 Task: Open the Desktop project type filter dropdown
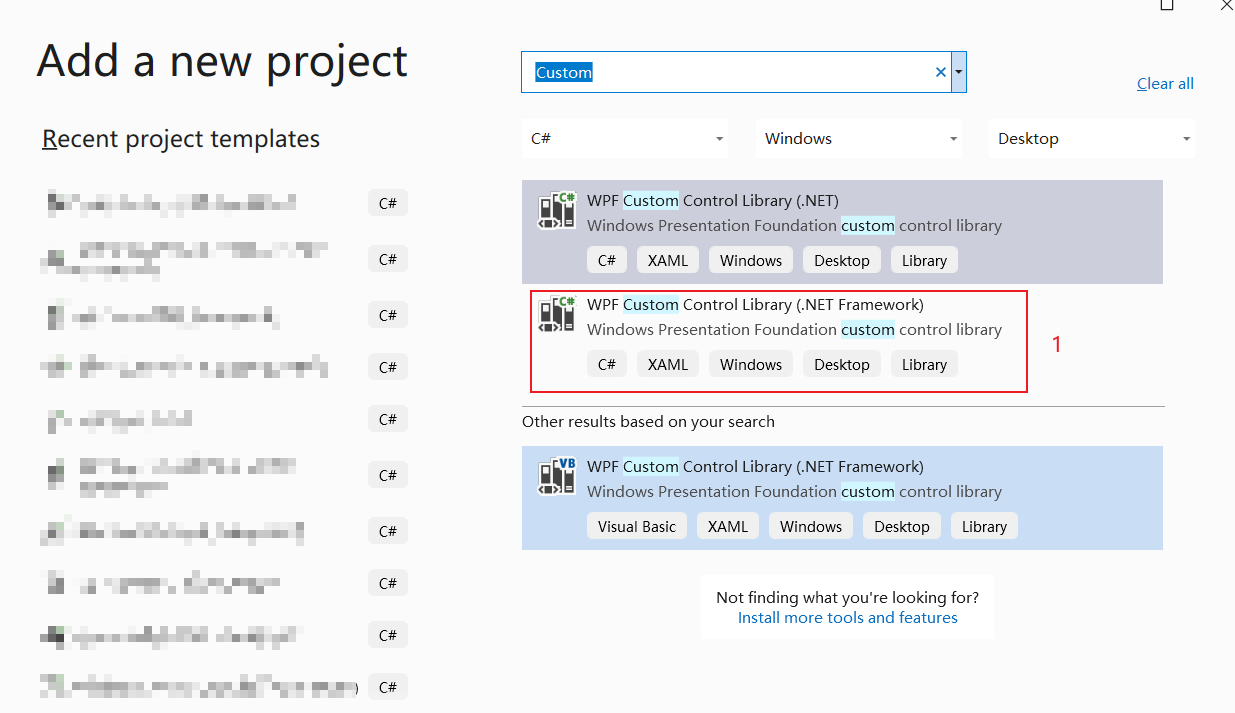[1091, 139]
